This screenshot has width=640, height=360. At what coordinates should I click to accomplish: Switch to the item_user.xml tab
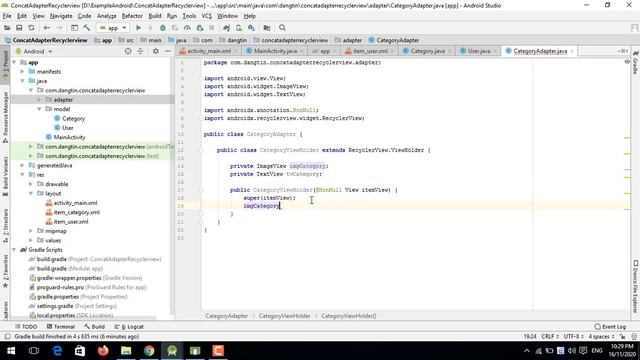pyautogui.click(x=370, y=51)
